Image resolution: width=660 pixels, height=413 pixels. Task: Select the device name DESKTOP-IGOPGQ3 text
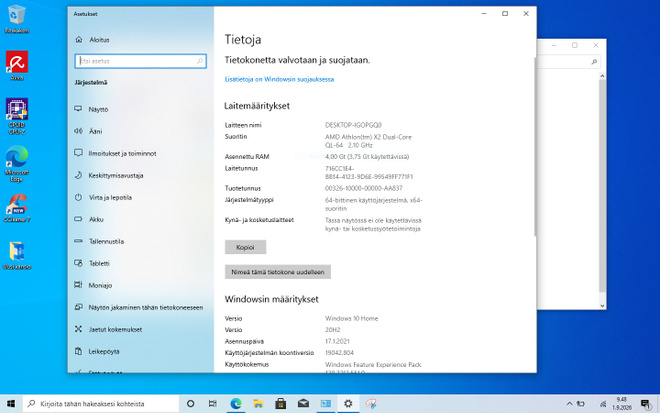(354, 125)
